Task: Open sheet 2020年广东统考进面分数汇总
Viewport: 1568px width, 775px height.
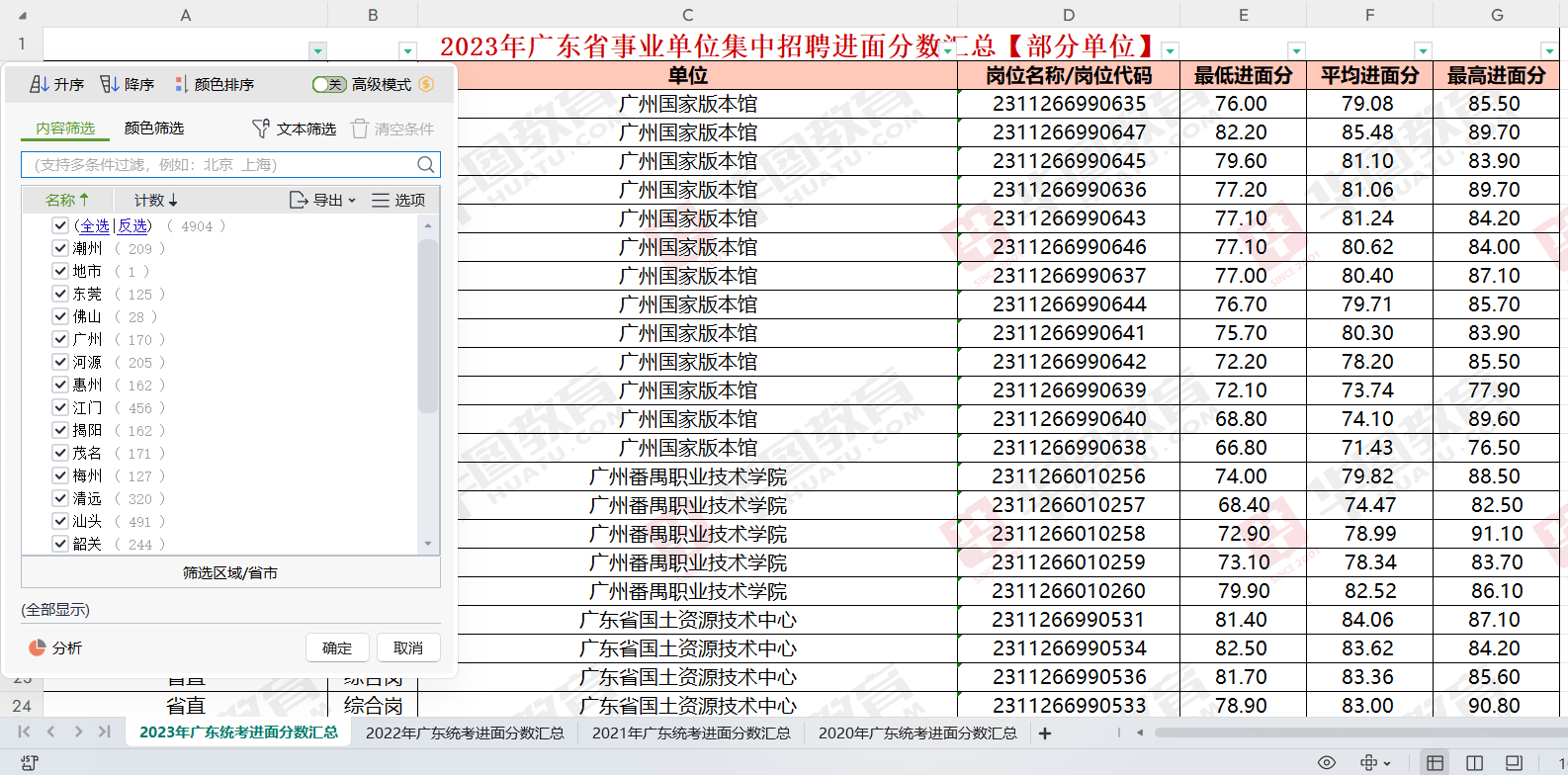Action: (x=917, y=732)
